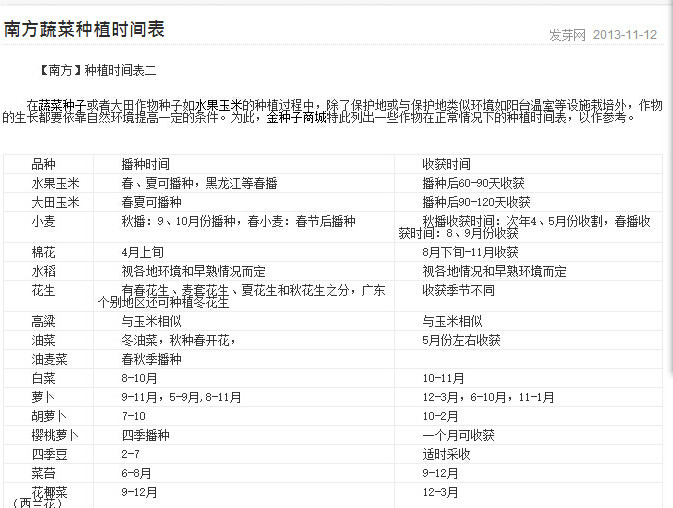Select the 棉花 row name
673x508 pixels.
(43, 252)
